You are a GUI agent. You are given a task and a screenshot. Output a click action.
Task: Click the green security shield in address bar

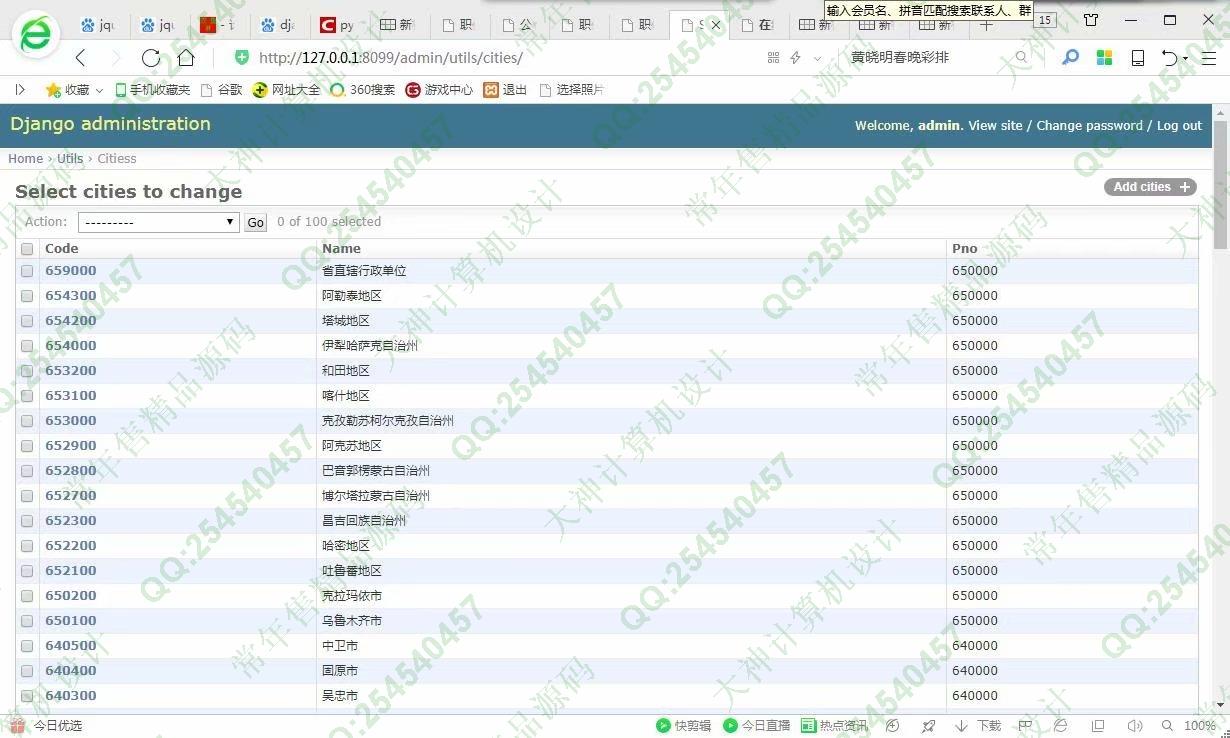coord(242,57)
